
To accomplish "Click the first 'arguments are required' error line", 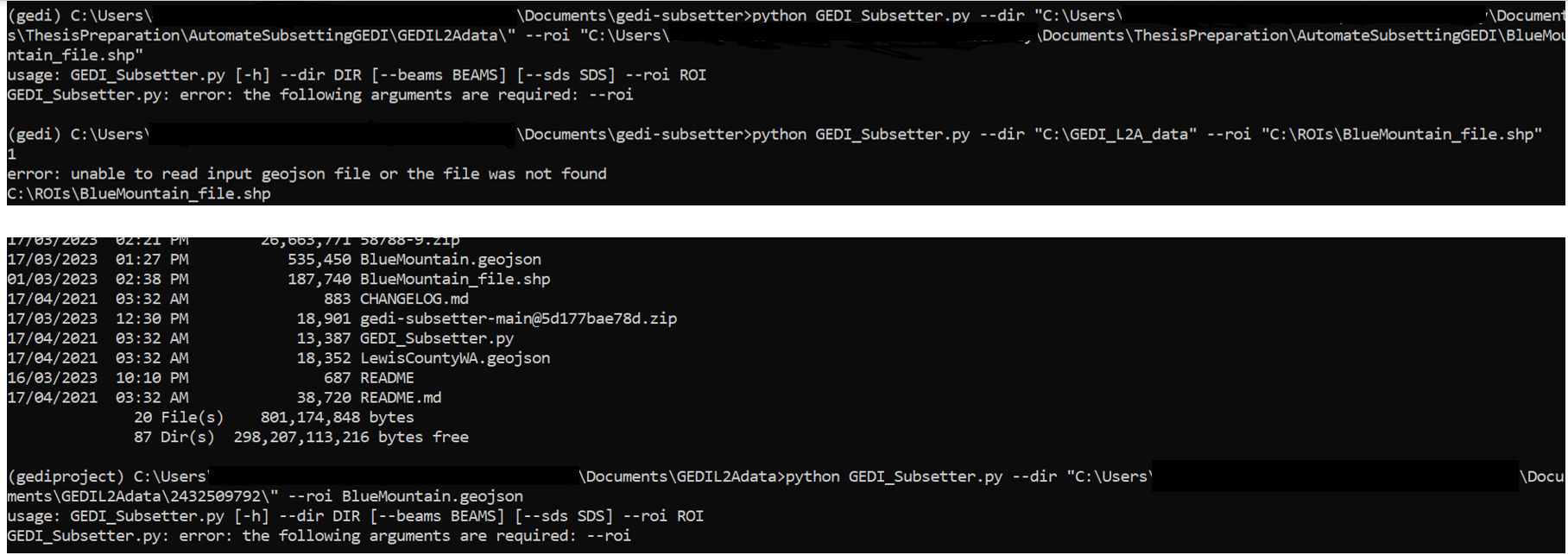I will coord(320,96).
